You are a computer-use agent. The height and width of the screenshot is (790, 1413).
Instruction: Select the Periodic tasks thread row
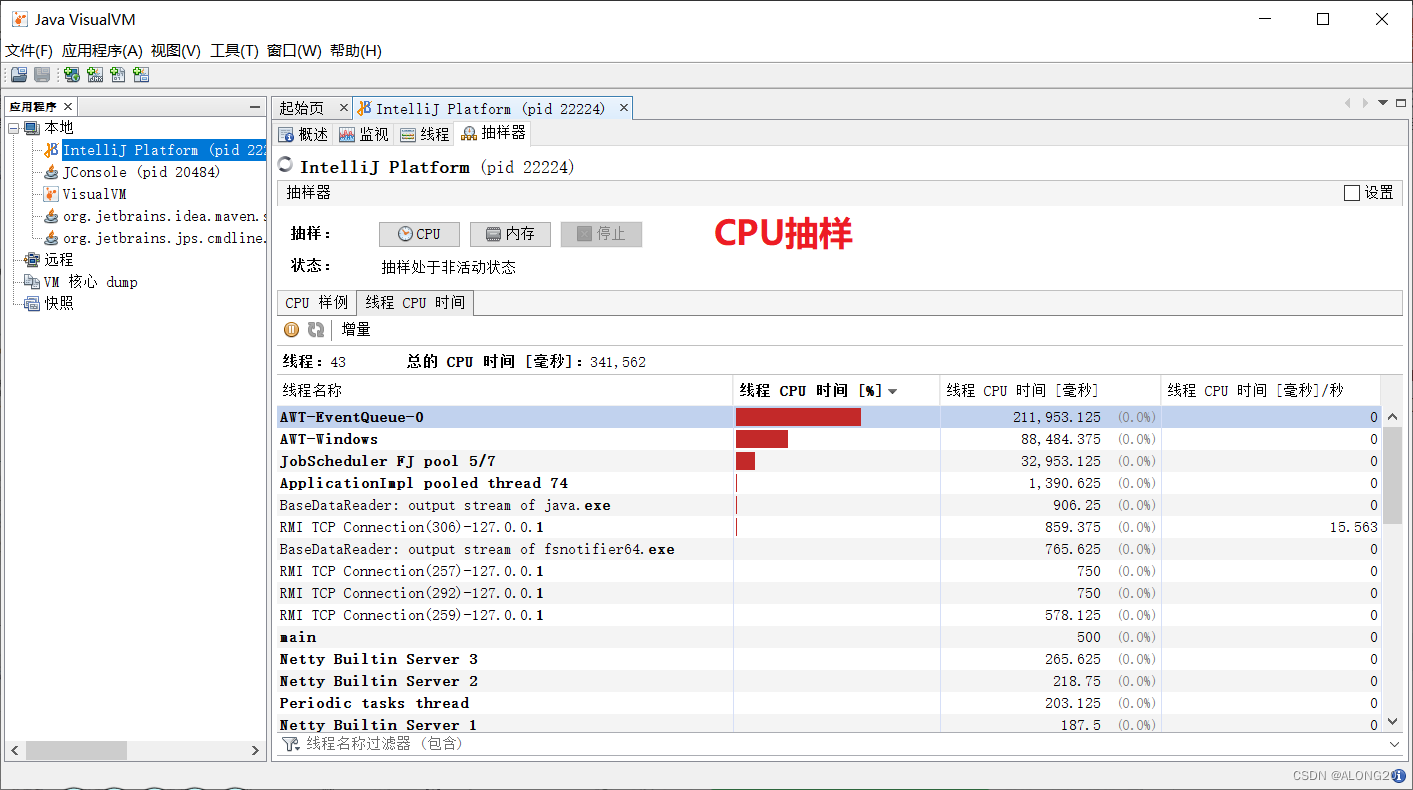tap(829, 703)
